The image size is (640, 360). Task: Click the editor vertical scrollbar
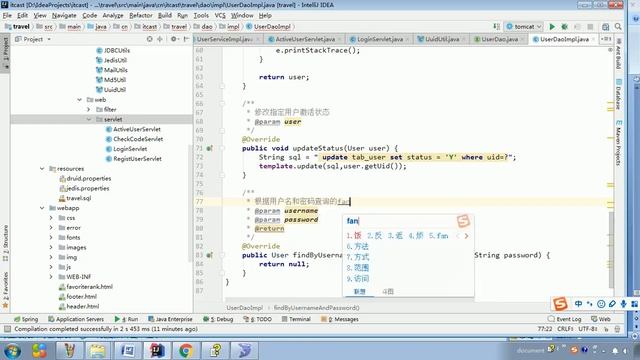[x=611, y=249]
